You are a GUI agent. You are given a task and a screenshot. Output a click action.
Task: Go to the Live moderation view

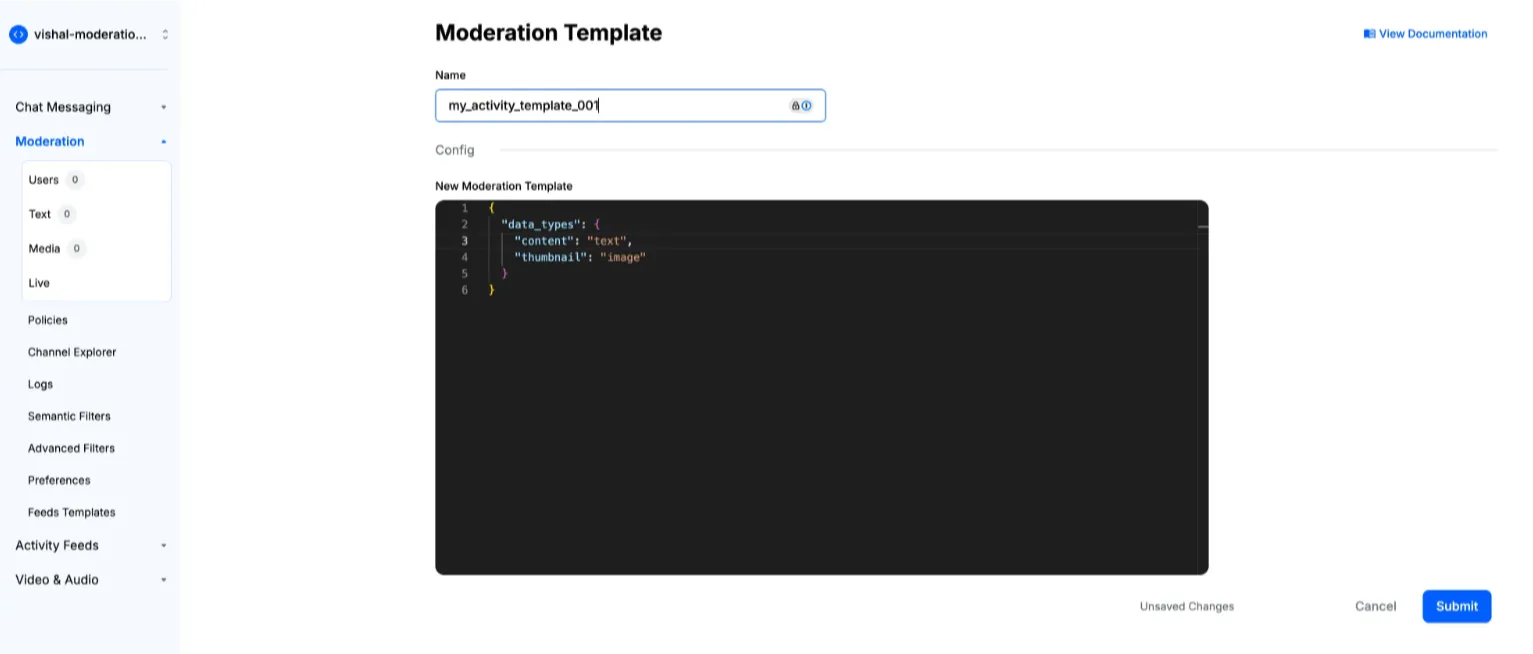tap(39, 283)
